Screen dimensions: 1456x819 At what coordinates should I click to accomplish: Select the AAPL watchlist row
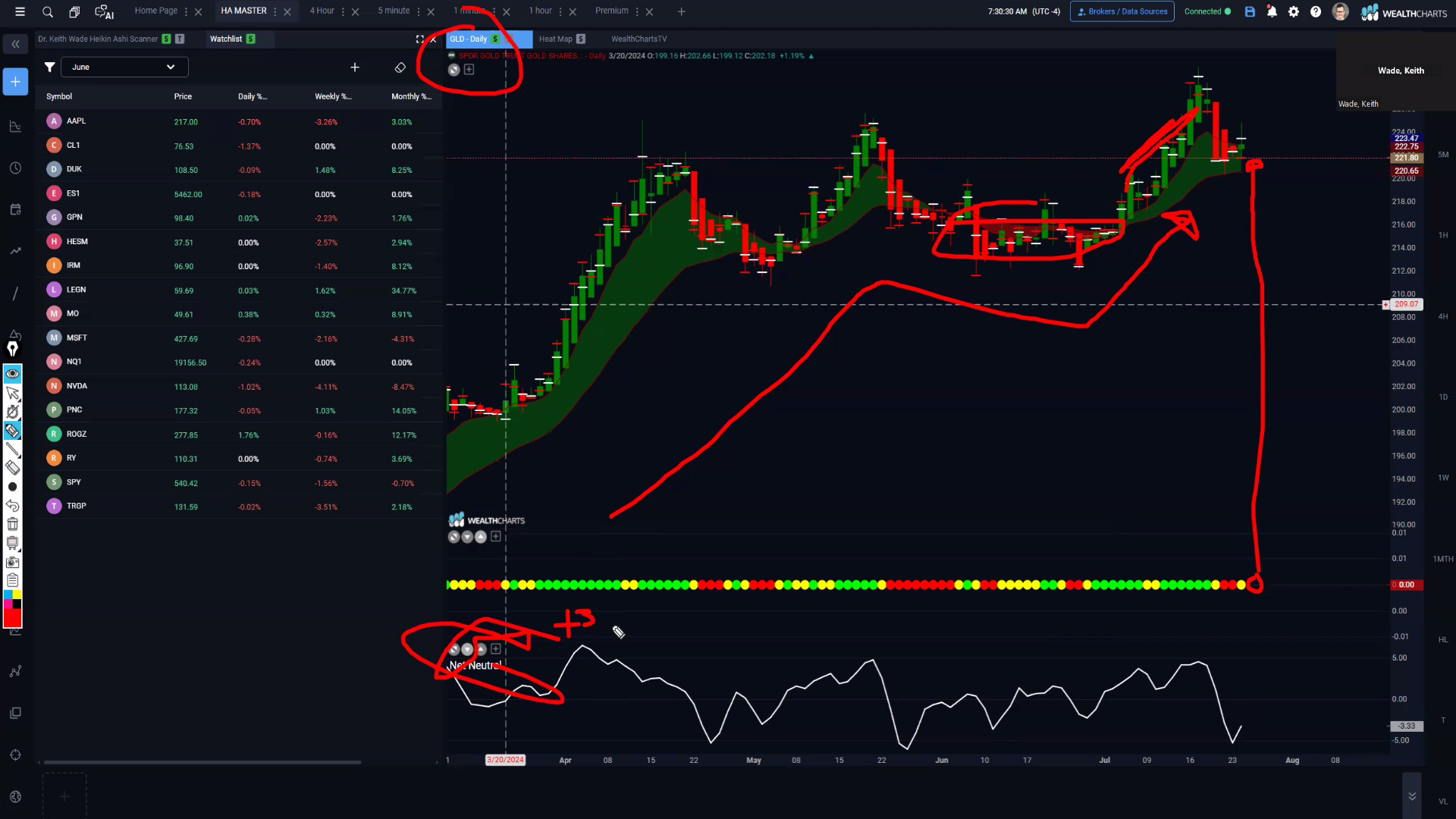(x=239, y=121)
